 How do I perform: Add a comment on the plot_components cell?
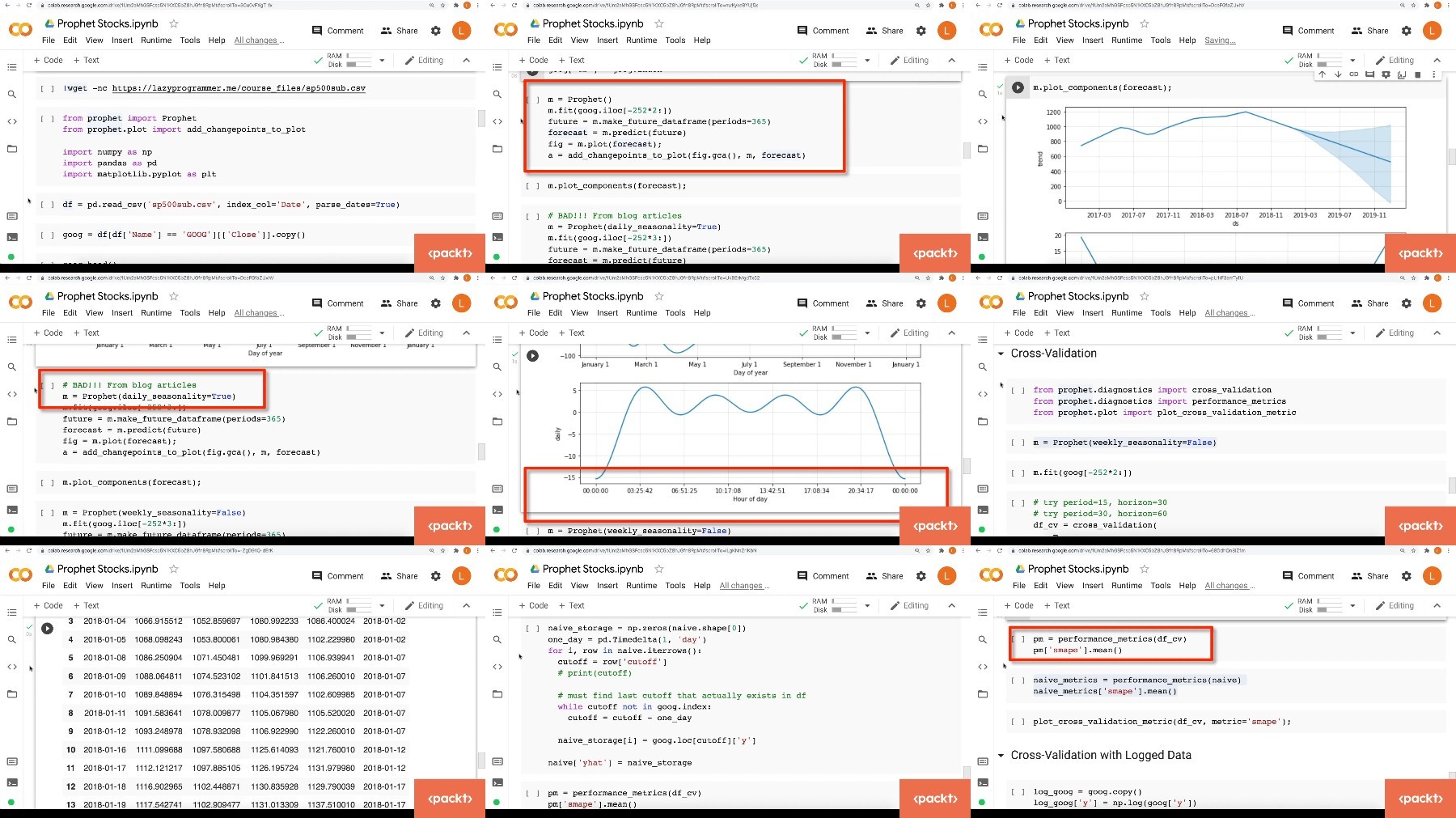point(1369,74)
